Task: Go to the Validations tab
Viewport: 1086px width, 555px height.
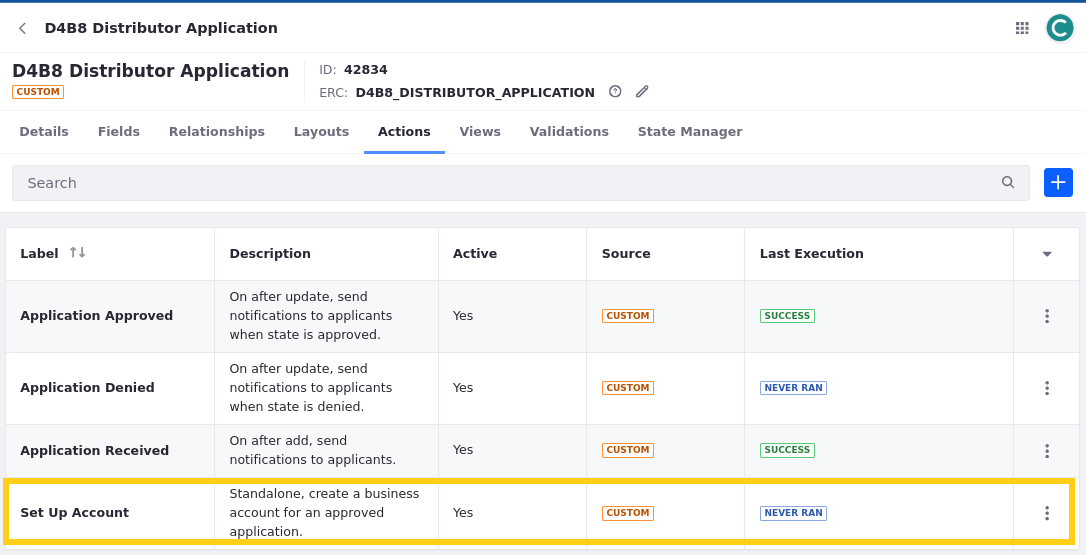Action: (569, 132)
